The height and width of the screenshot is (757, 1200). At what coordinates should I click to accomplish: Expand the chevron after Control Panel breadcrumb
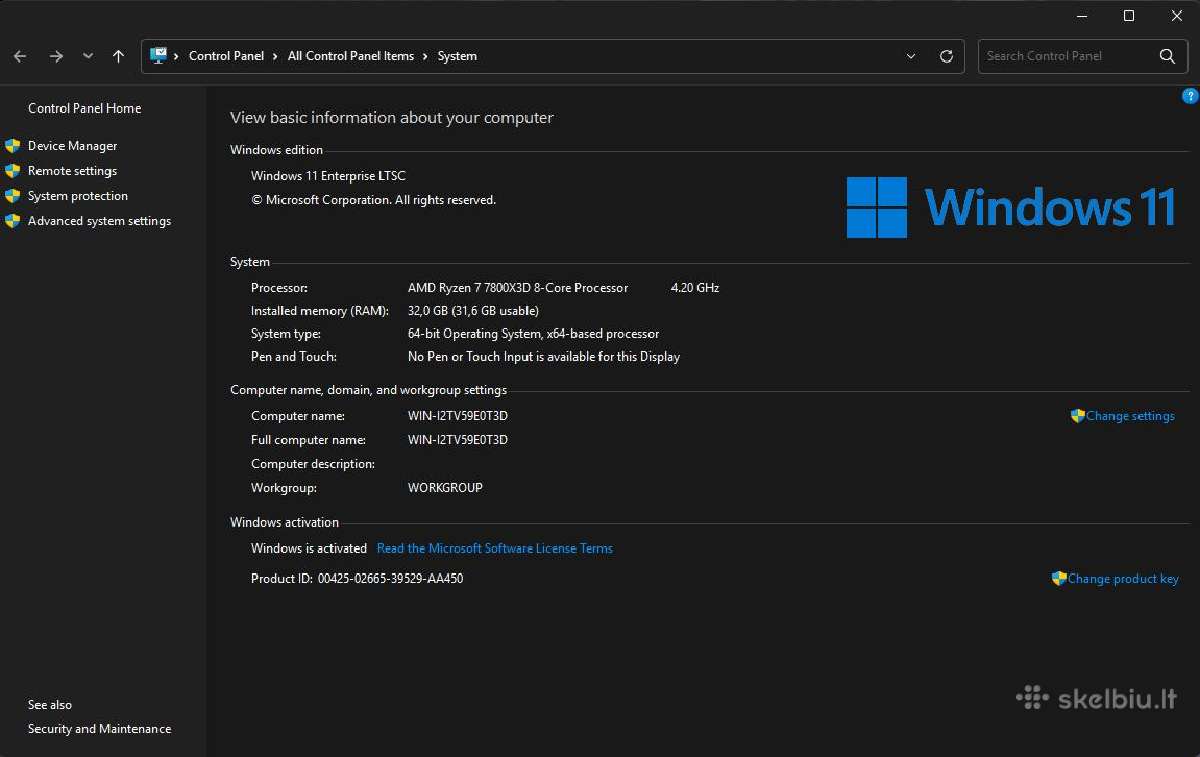[x=276, y=57]
